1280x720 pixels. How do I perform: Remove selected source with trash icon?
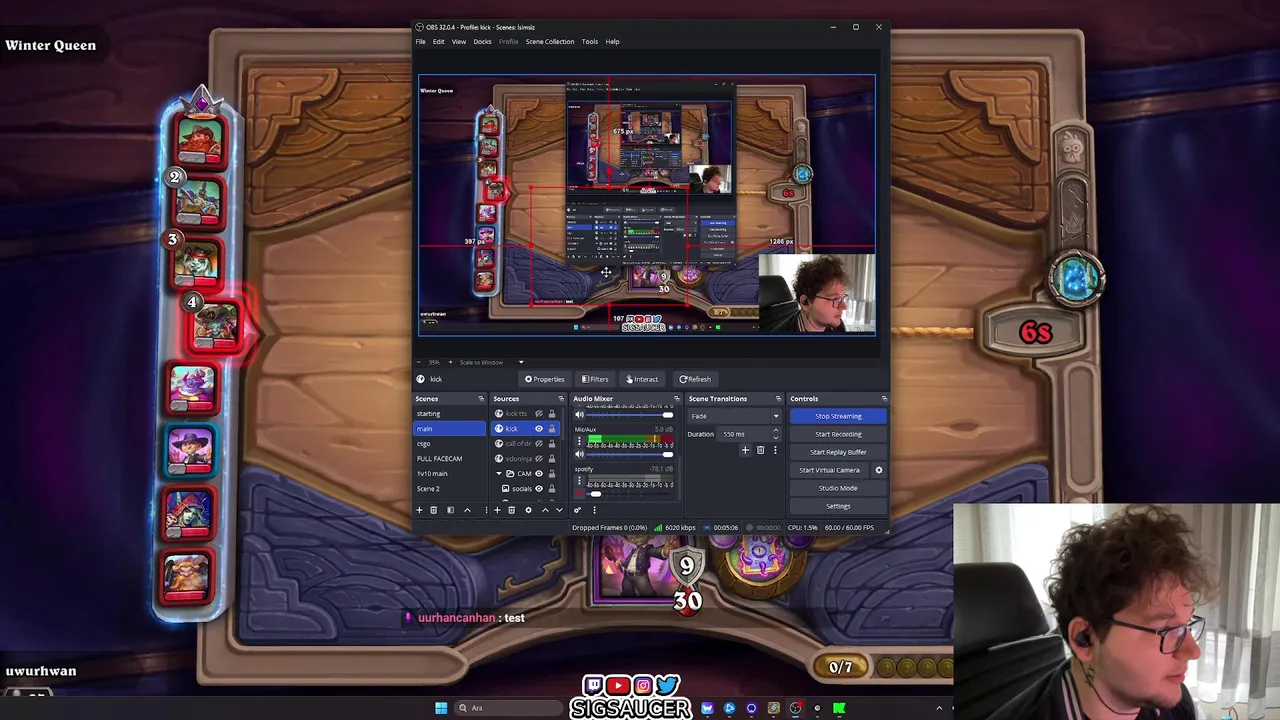511,510
